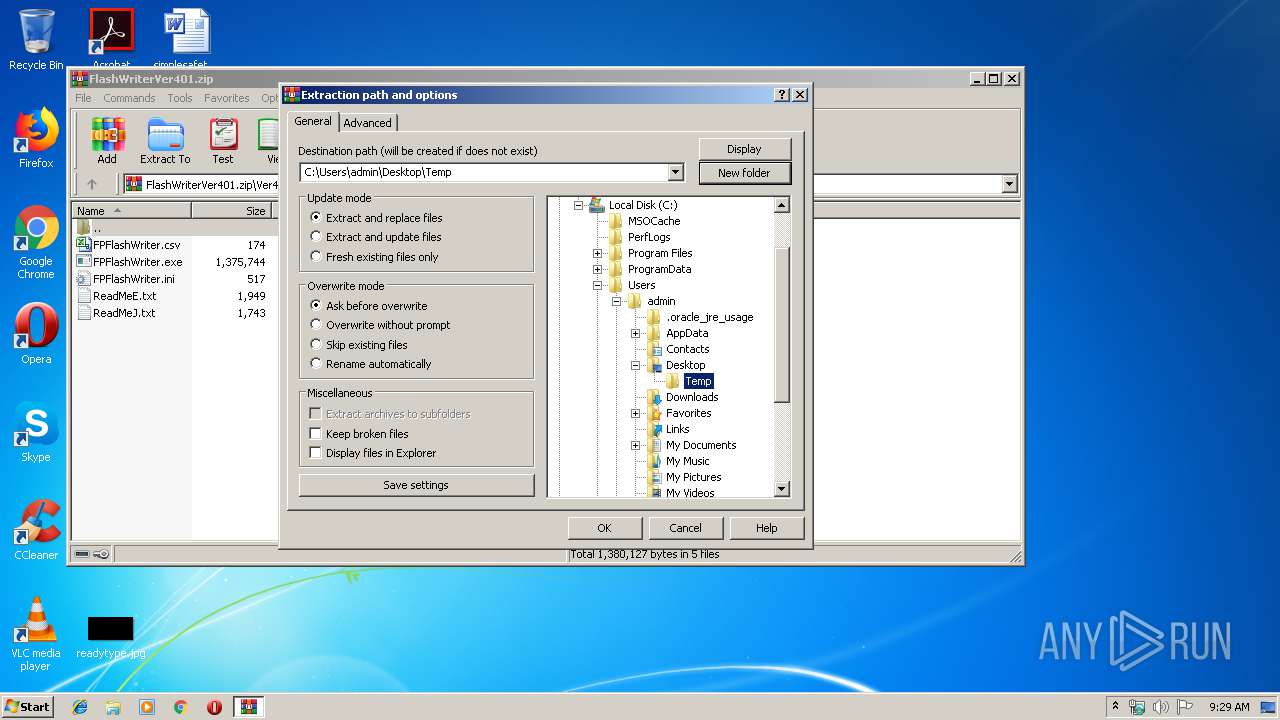Open readytype.jpg desktop file

pyautogui.click(x=110, y=637)
